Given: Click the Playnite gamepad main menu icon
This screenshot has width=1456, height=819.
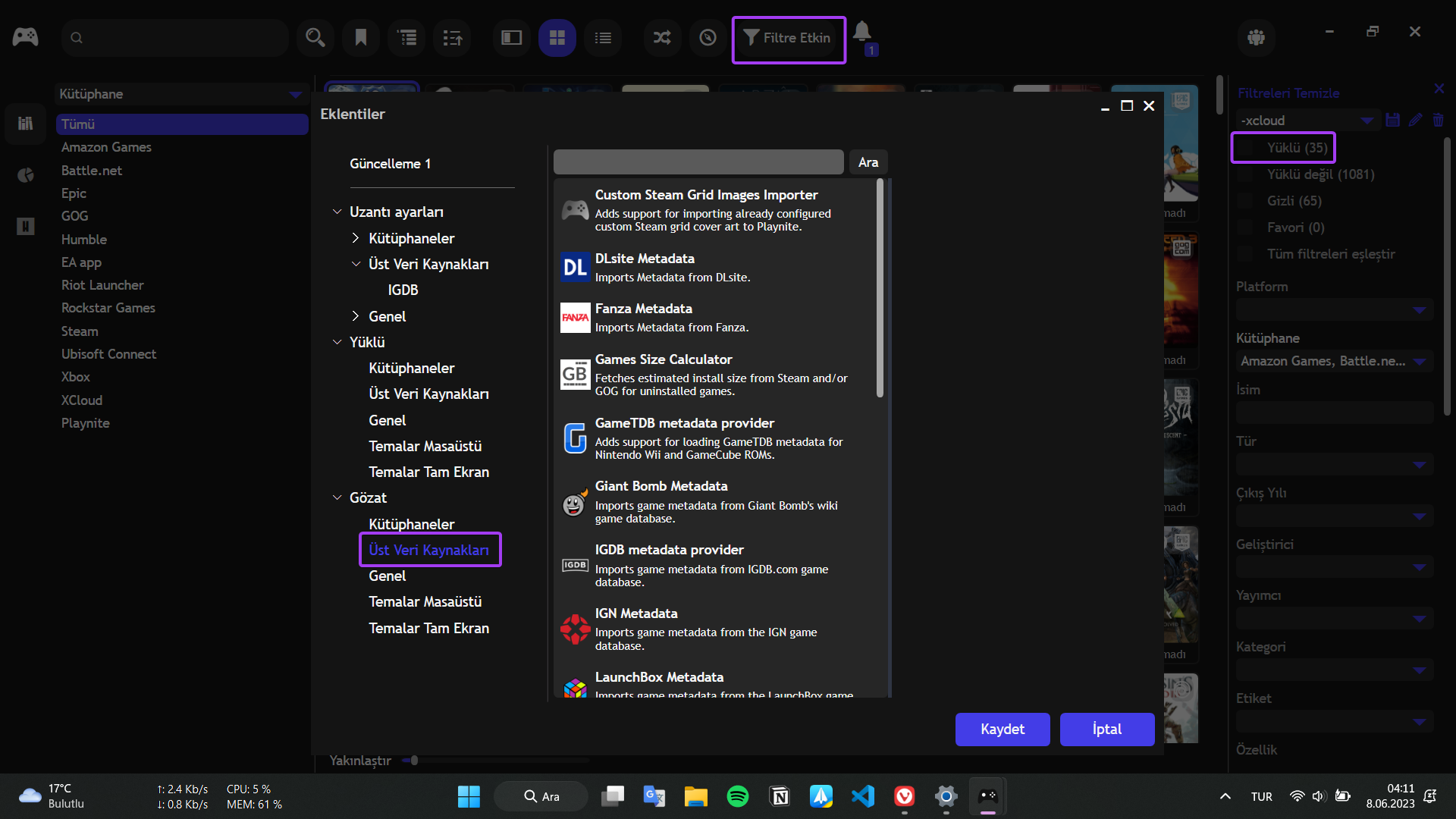Looking at the screenshot, I should click(x=25, y=37).
